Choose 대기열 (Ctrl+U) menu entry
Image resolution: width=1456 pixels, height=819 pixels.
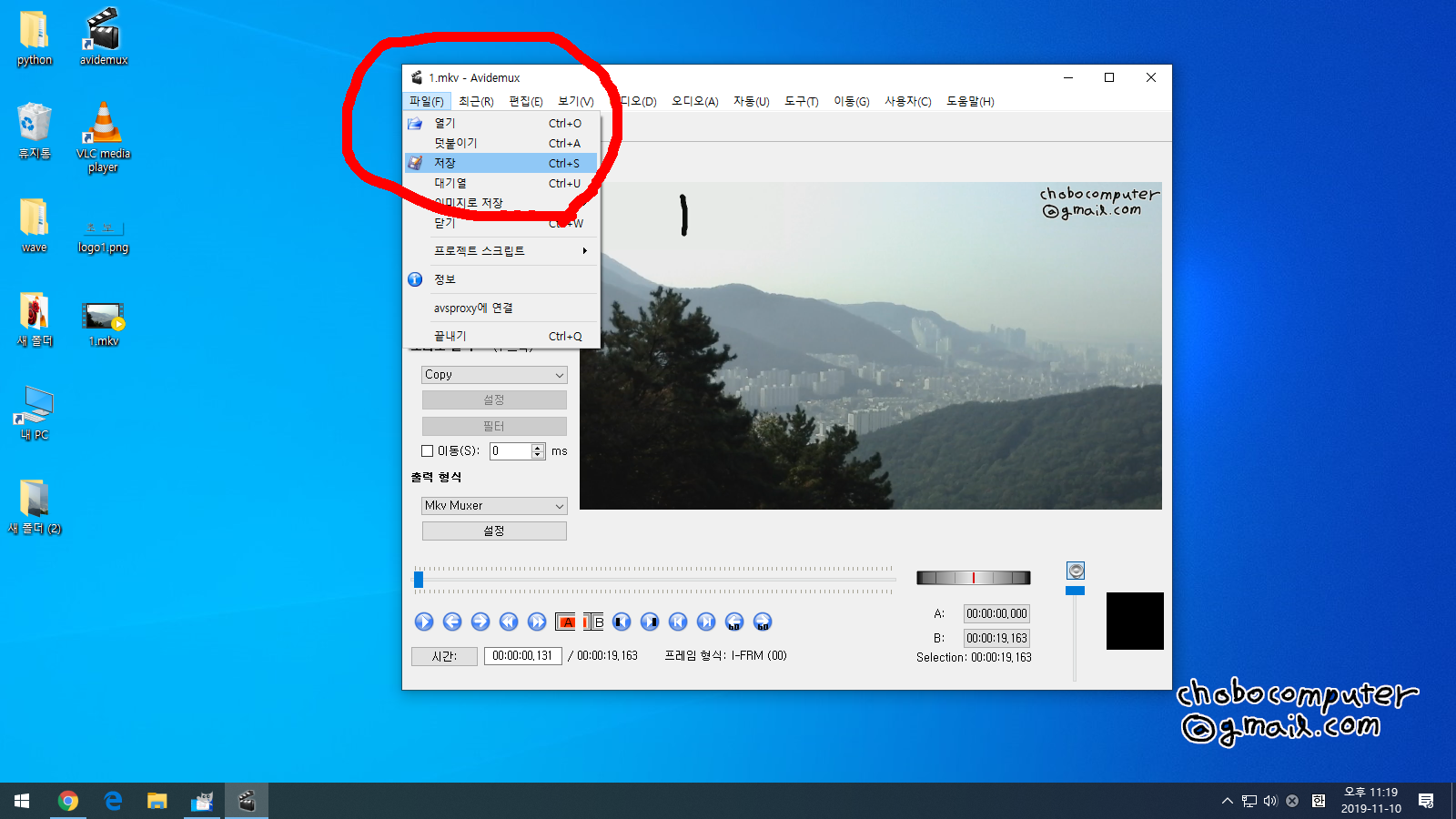501,183
